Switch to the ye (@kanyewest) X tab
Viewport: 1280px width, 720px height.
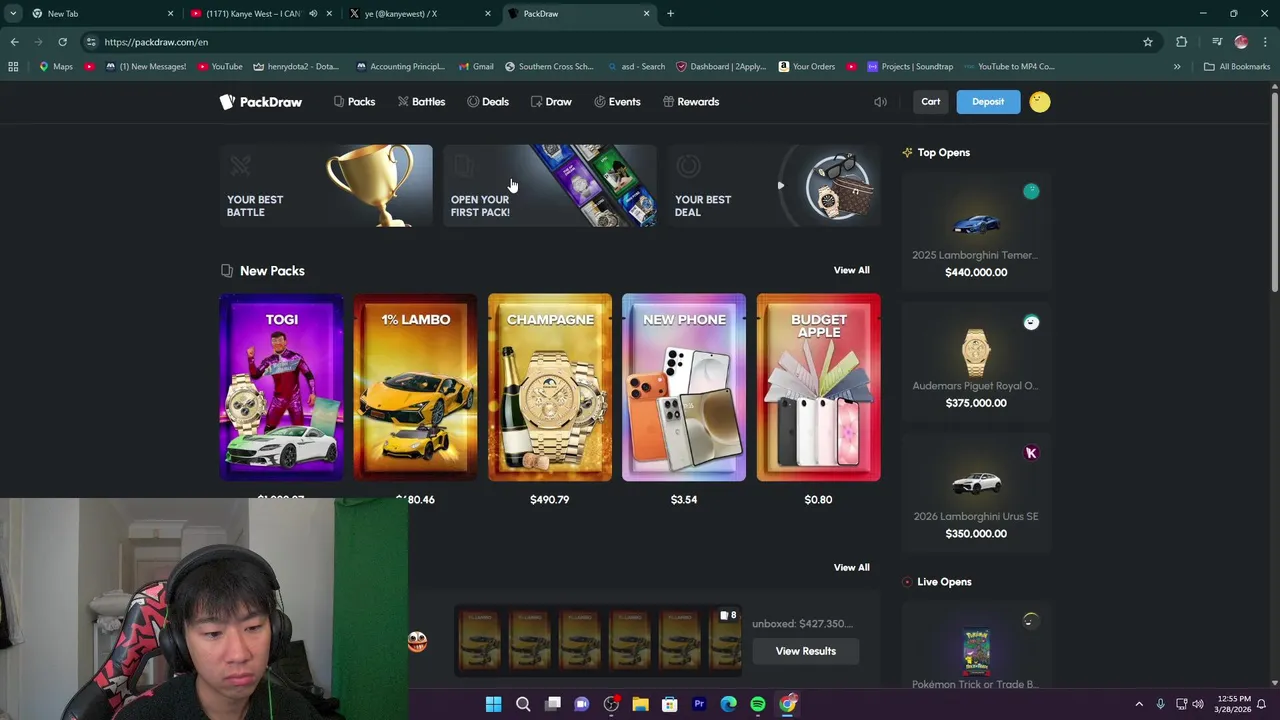click(x=418, y=14)
